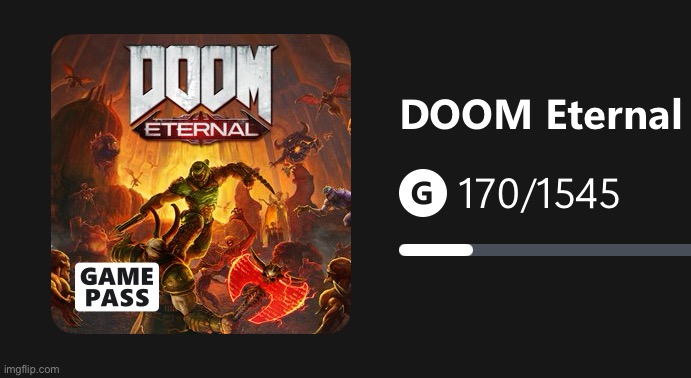This screenshot has height=378, width=691.
Task: Select the DOOM Eternal title text
Action: tap(541, 114)
